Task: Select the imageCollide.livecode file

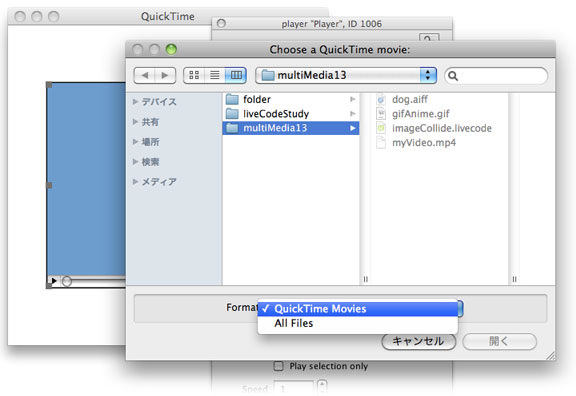Action: point(442,128)
